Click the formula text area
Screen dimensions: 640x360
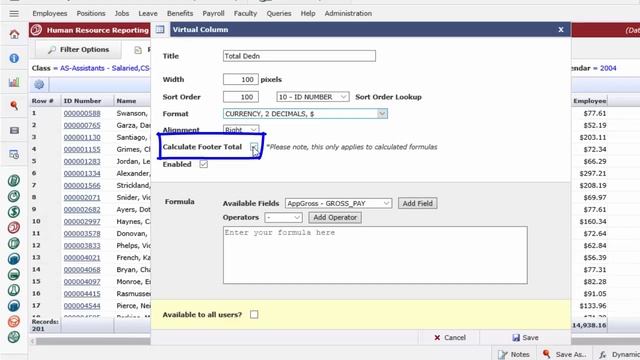pos(375,255)
